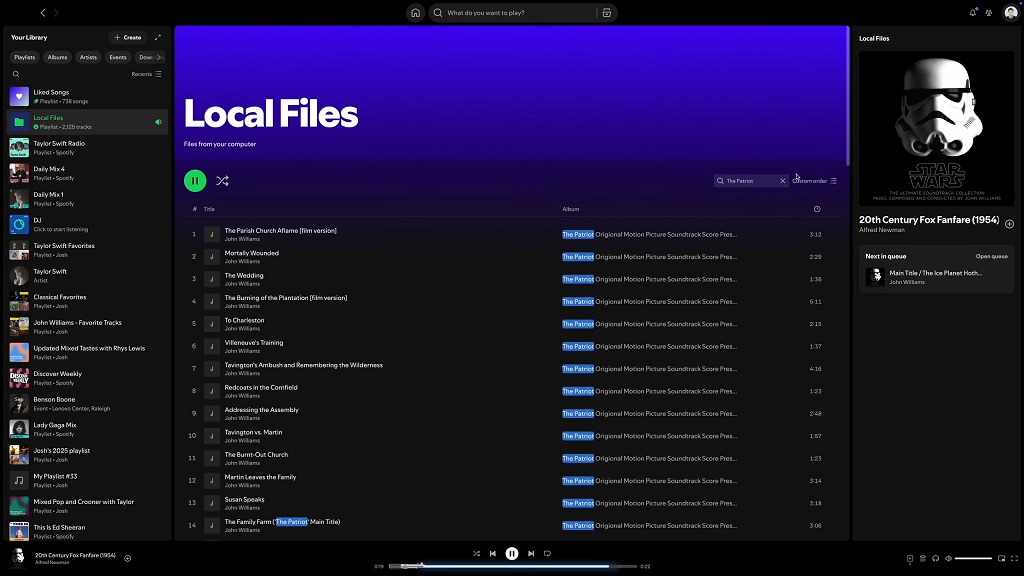Enter full screen mode
This screenshot has width=1024, height=576.
point(1014,558)
